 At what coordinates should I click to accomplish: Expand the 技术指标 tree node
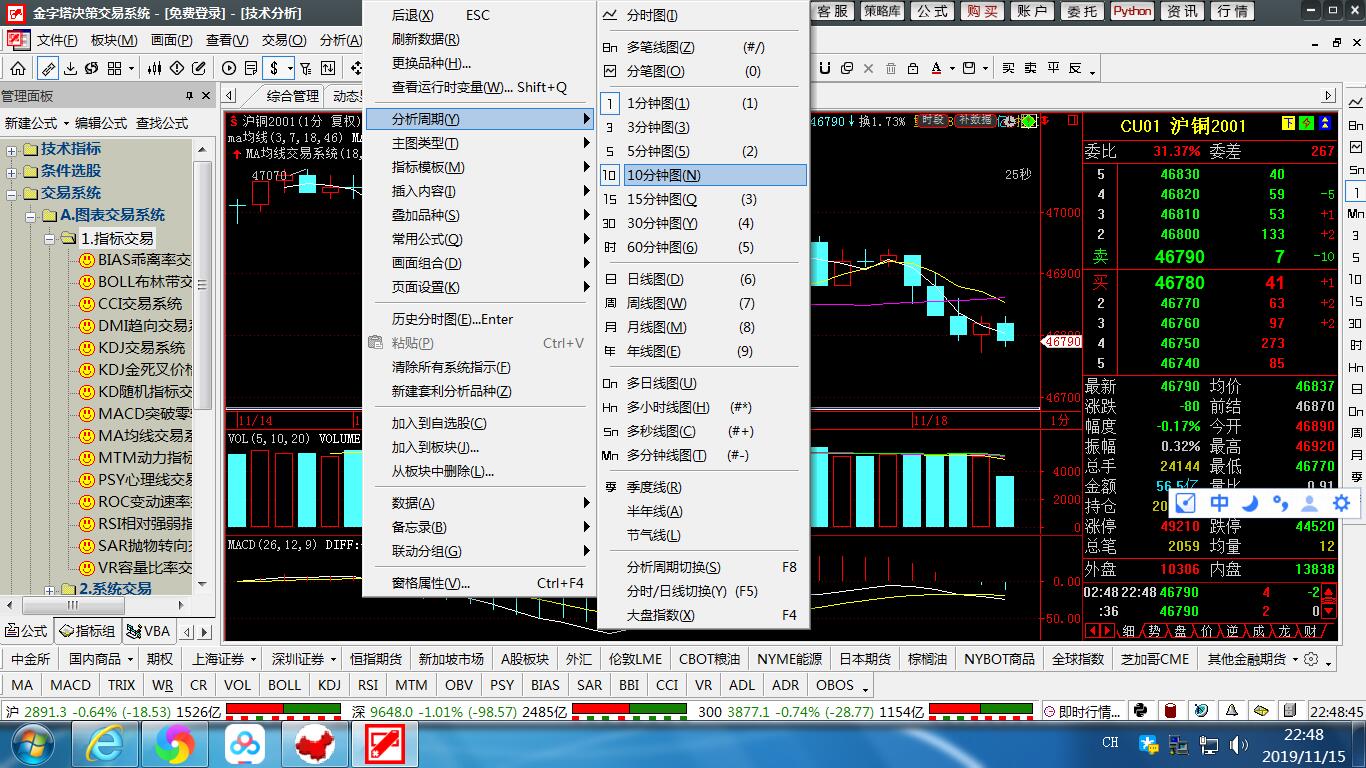[12, 149]
